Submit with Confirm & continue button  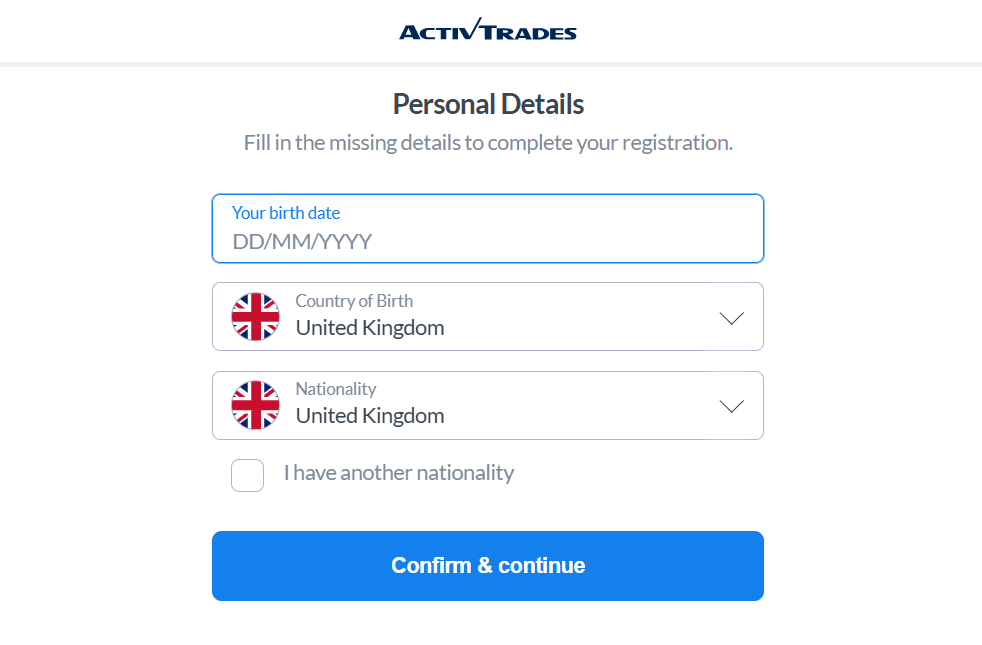488,566
